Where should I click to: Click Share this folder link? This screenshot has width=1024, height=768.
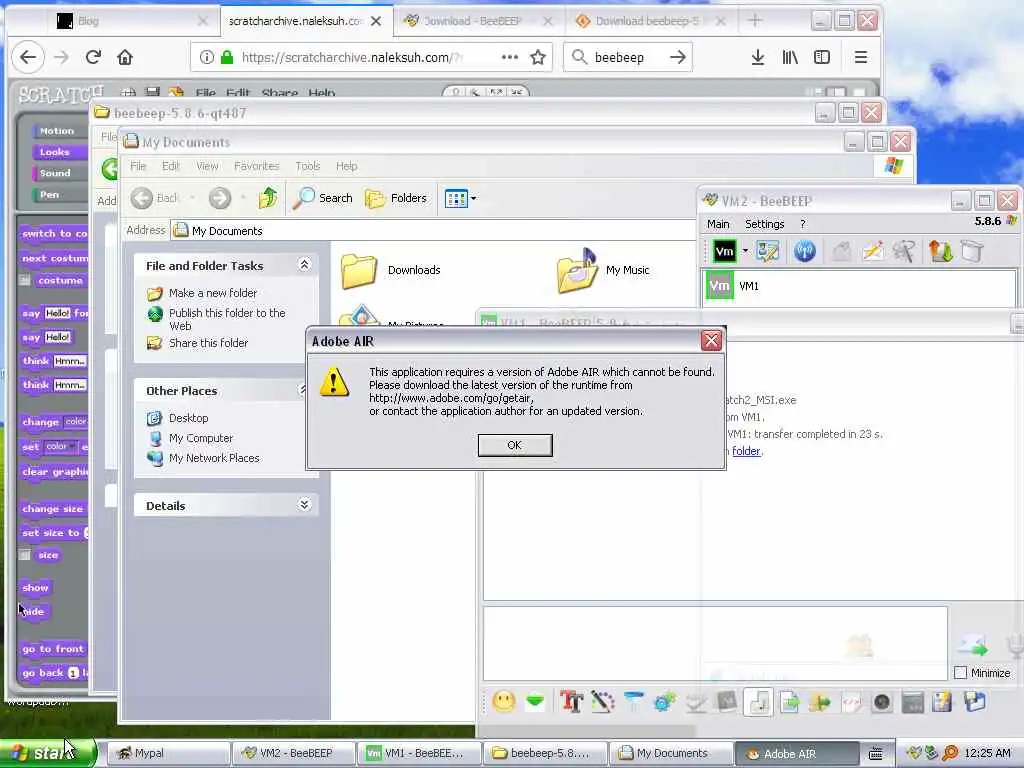point(208,343)
